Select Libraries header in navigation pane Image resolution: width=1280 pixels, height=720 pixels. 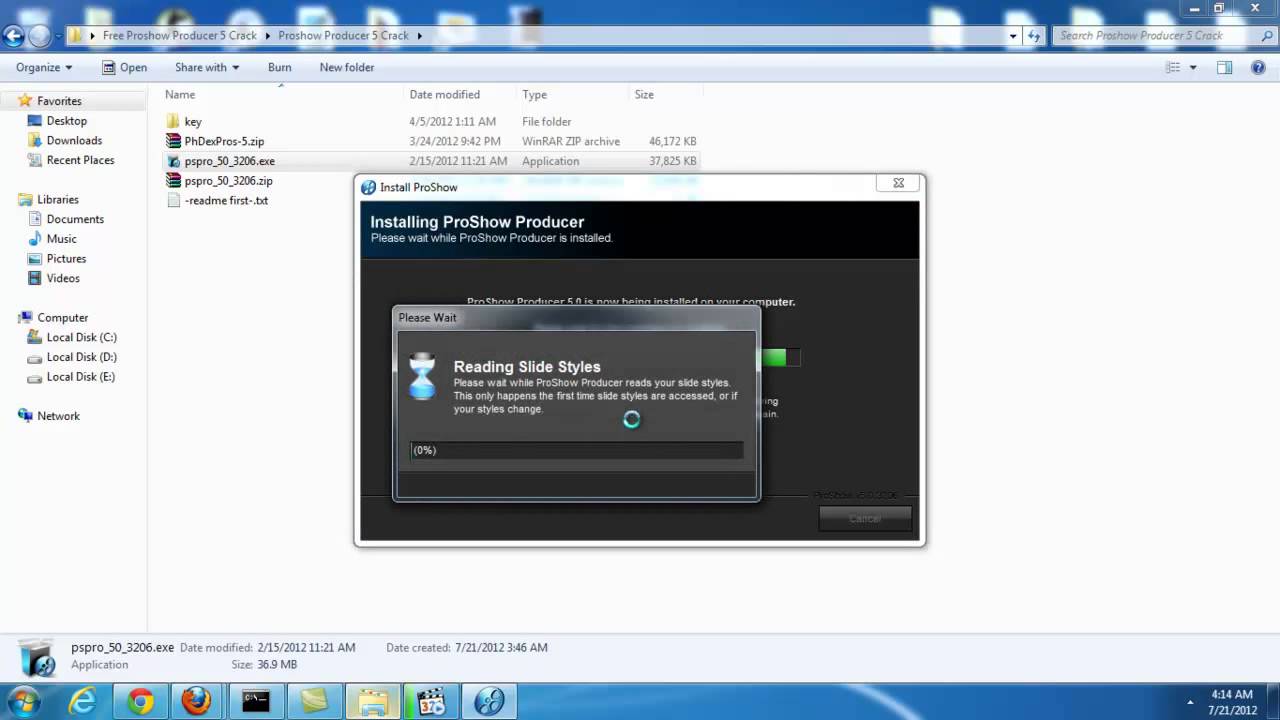(x=57, y=199)
